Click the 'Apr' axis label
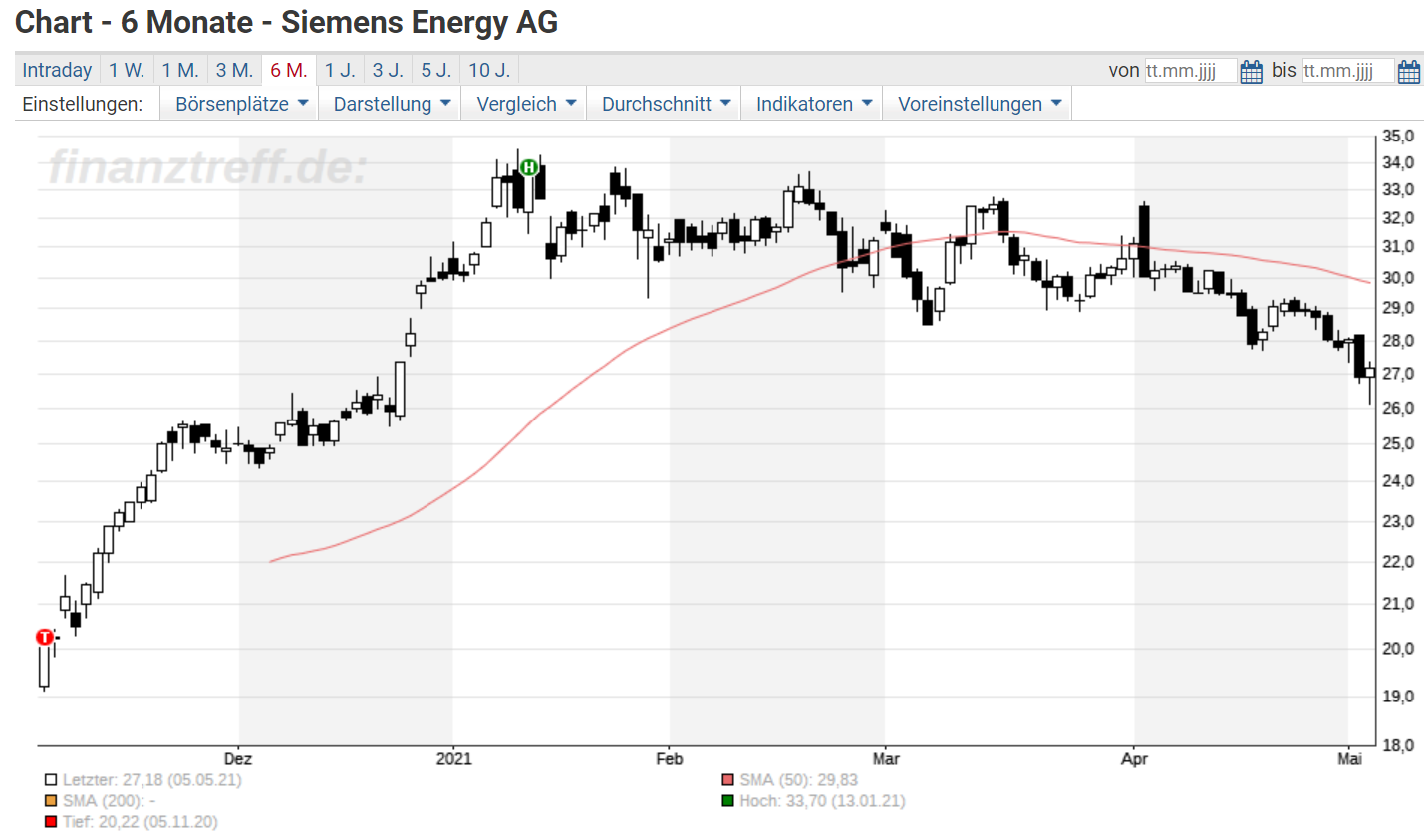Image resolution: width=1424 pixels, height=840 pixels. tap(1134, 759)
